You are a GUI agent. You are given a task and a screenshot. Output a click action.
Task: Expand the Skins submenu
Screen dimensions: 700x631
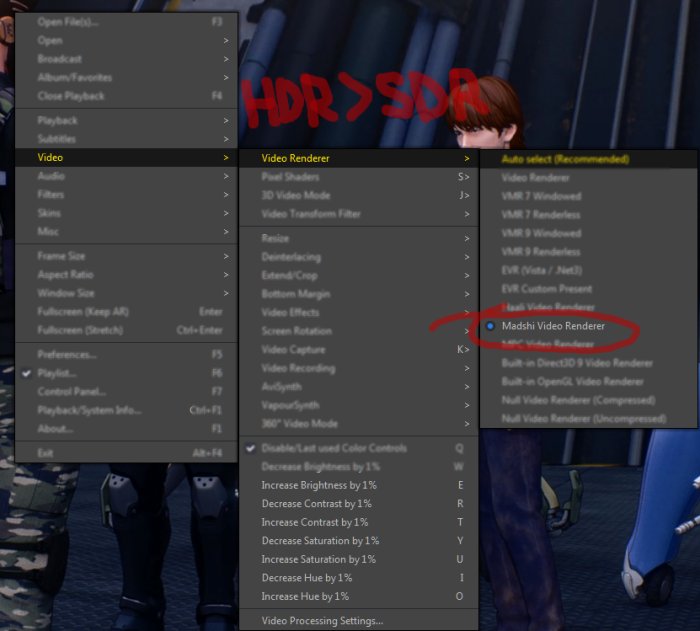click(x=126, y=213)
